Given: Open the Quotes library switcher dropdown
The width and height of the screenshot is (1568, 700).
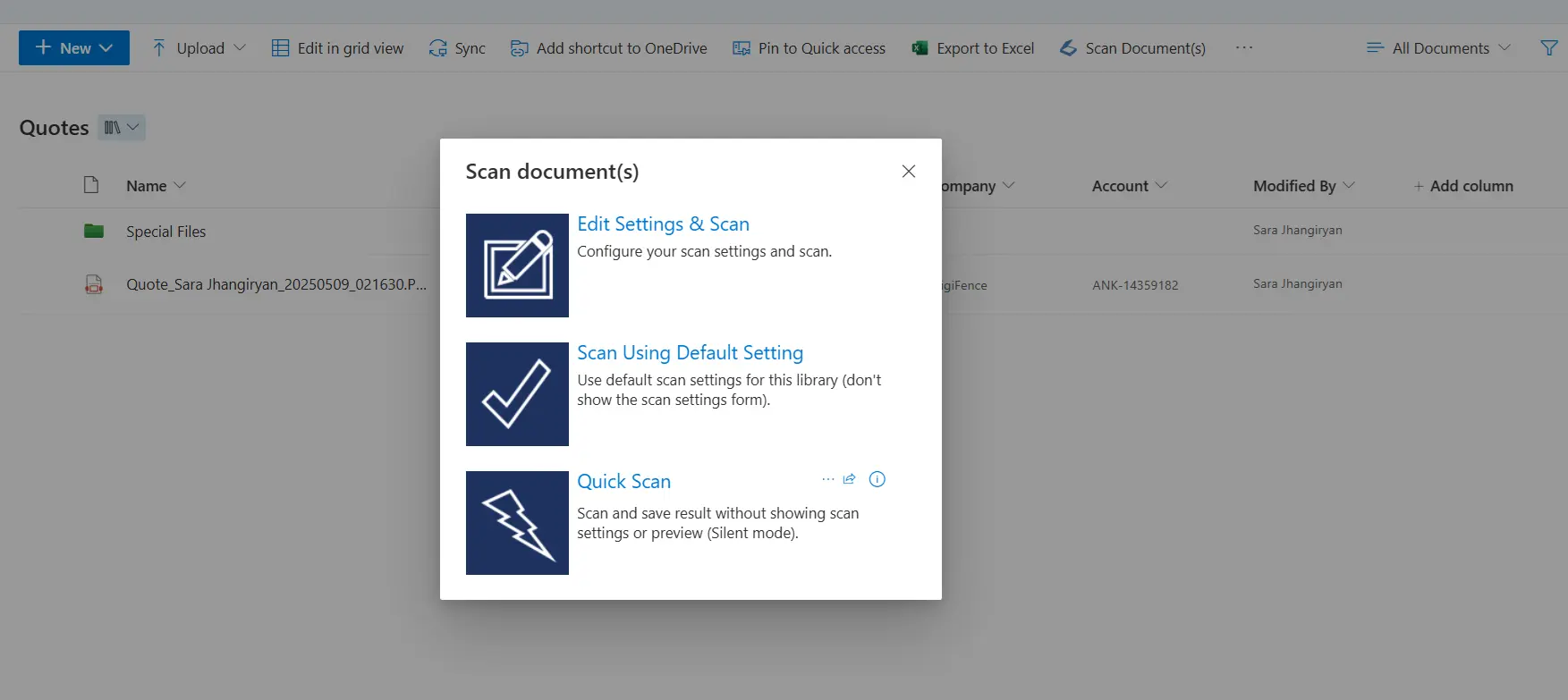Looking at the screenshot, I should coord(123,128).
